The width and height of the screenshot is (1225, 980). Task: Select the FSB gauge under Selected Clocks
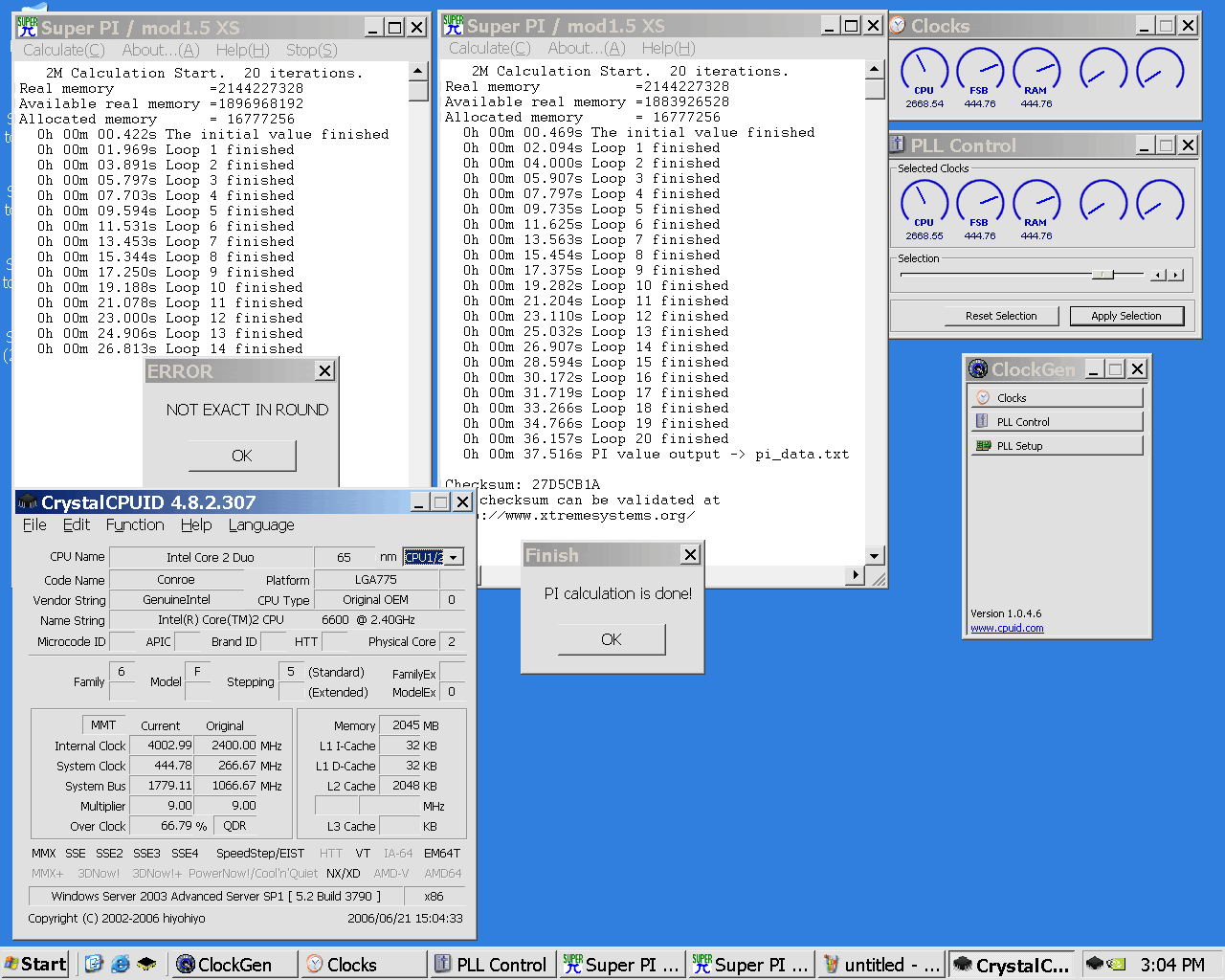(980, 204)
